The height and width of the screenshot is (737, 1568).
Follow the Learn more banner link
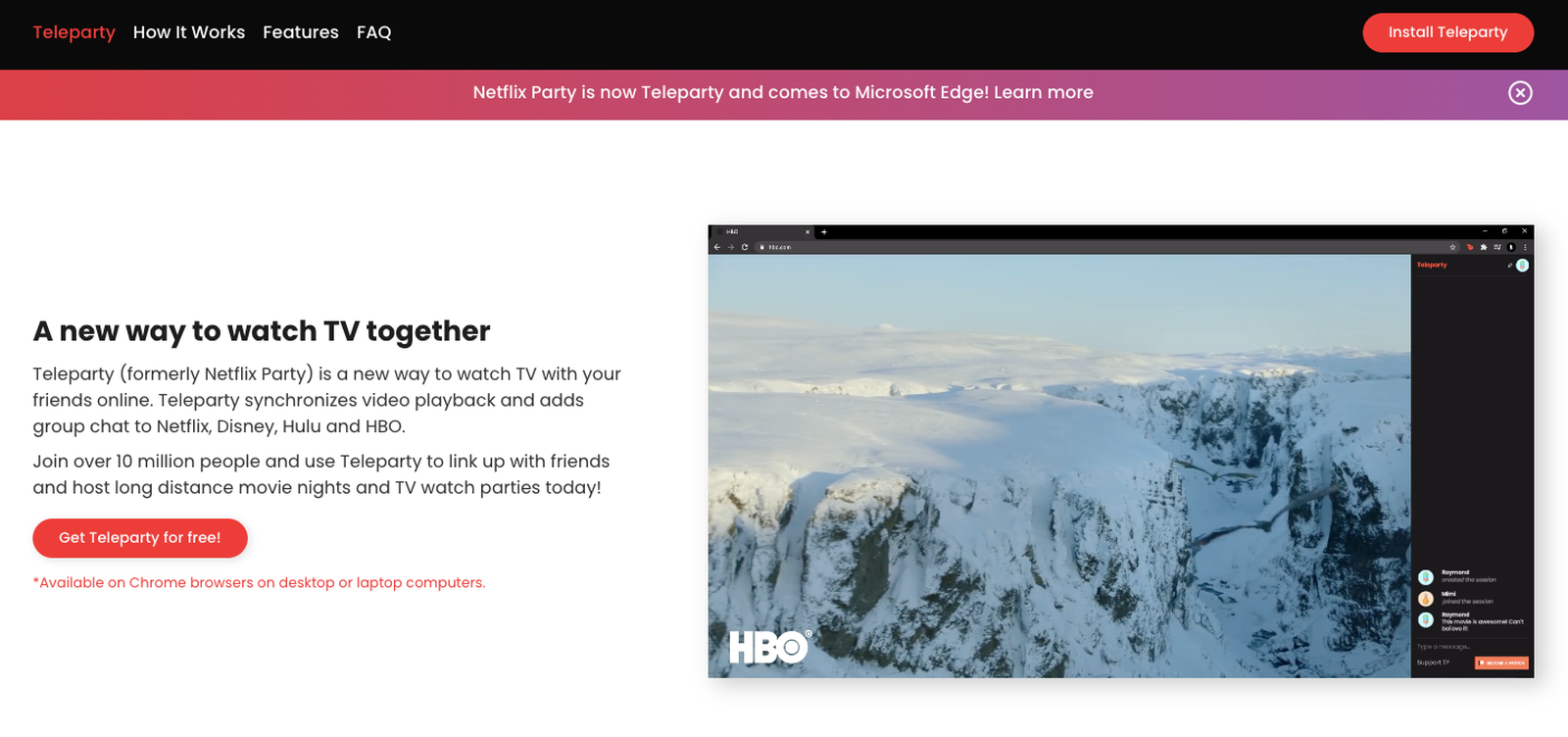pyautogui.click(x=1044, y=92)
